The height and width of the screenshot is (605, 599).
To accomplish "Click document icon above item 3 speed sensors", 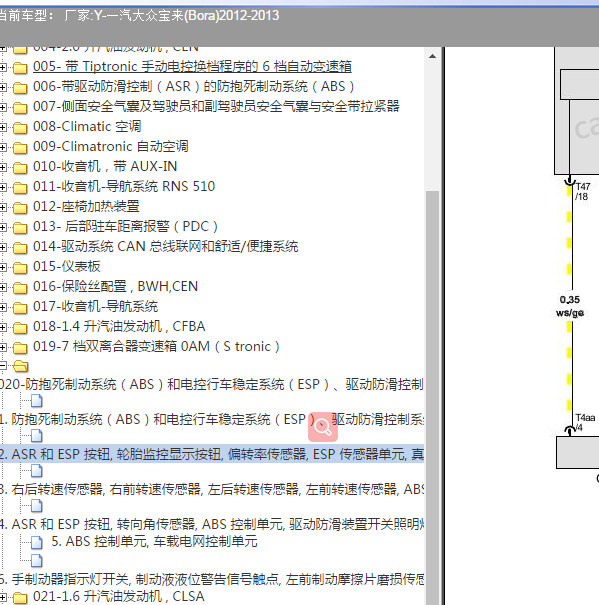I will click(37, 471).
